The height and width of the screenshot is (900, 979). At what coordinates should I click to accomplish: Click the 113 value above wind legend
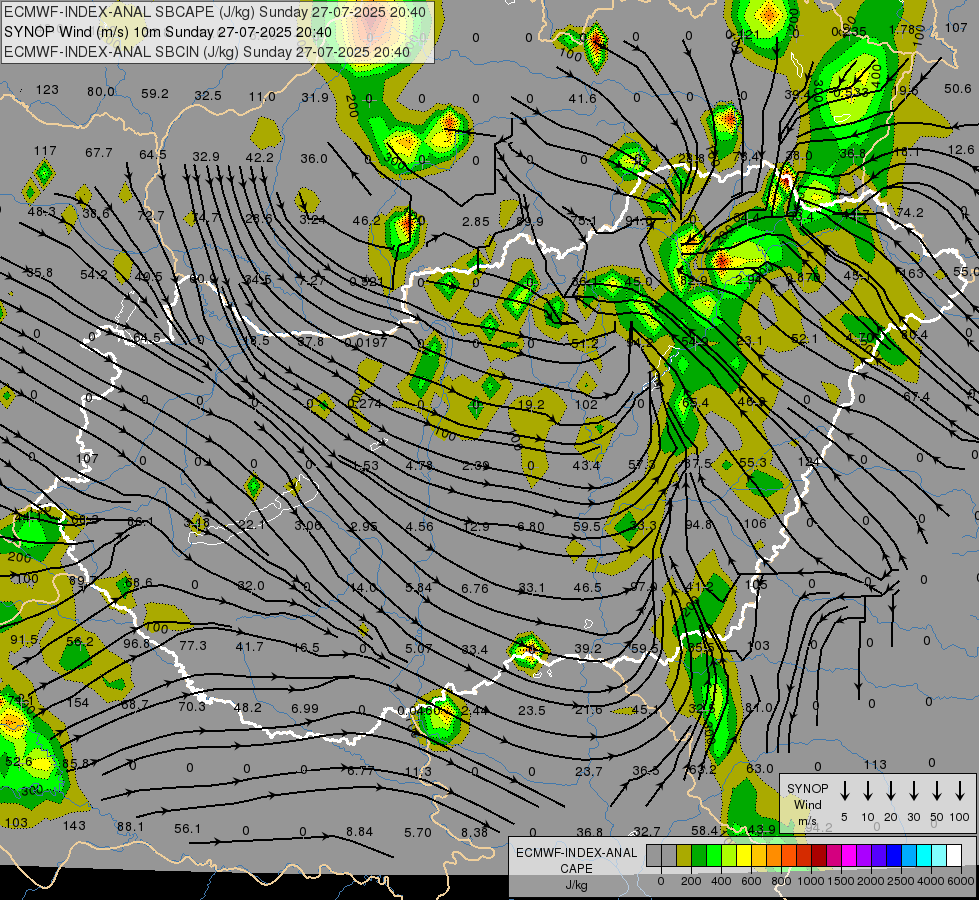(875, 764)
